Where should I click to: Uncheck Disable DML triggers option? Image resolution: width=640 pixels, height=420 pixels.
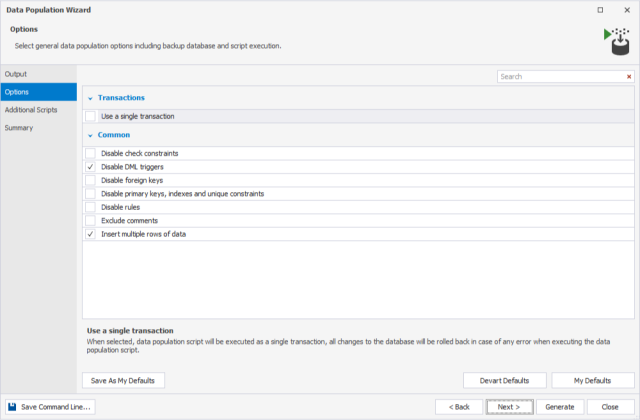coord(91,166)
